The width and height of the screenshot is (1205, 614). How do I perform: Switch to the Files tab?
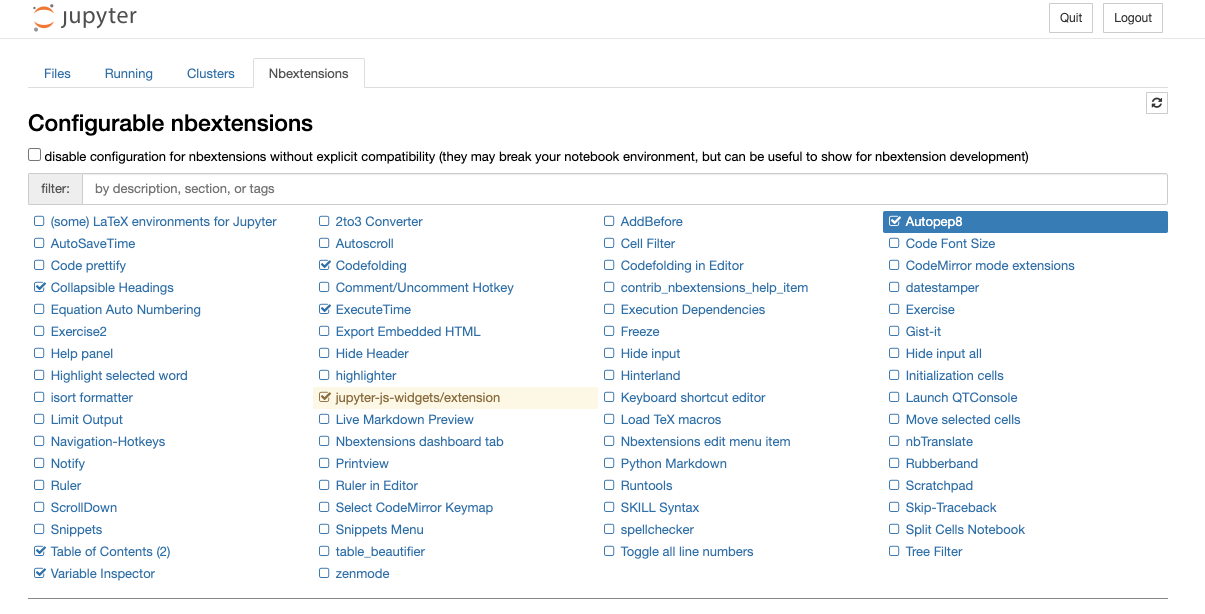click(58, 73)
